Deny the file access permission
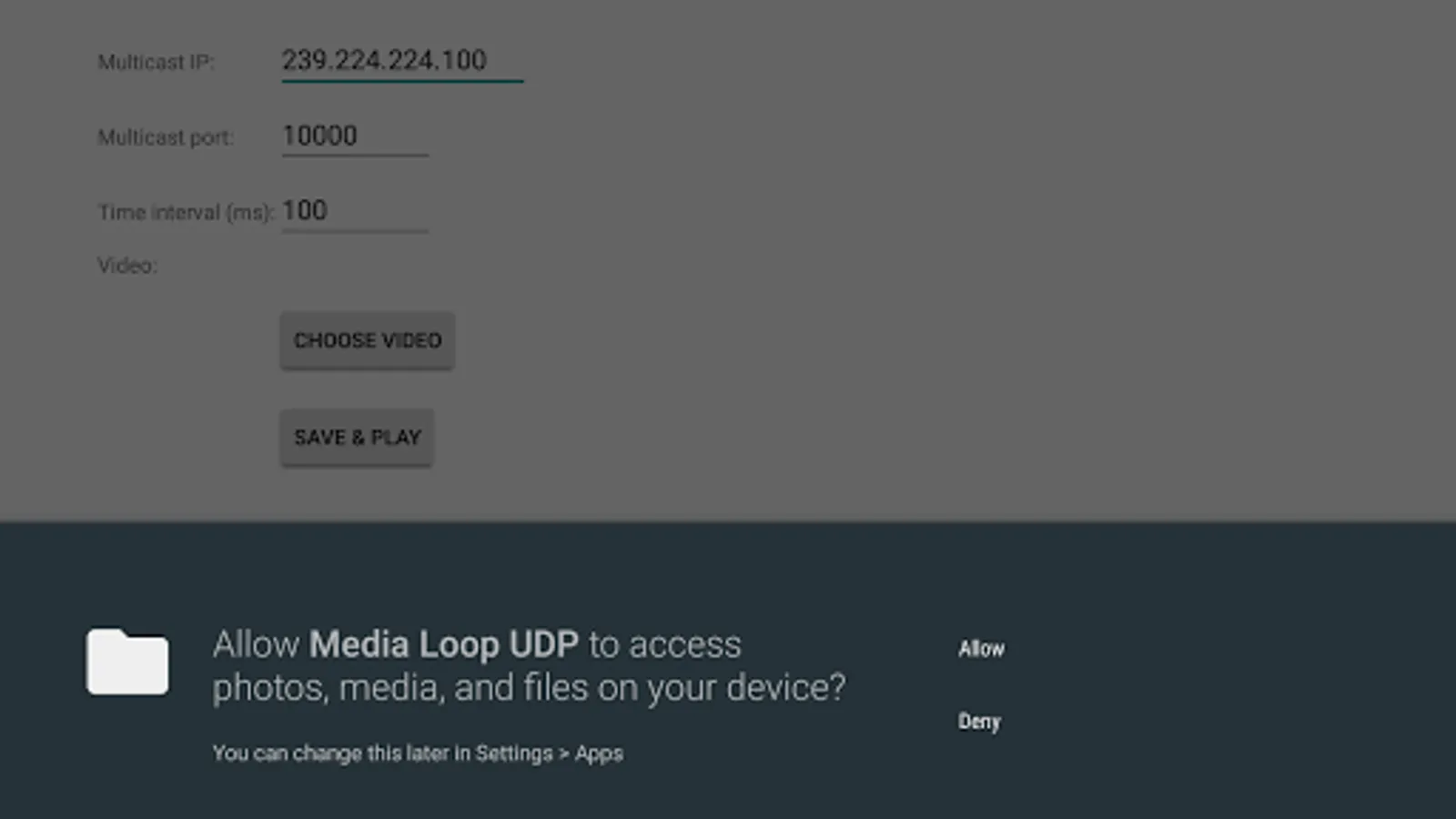The width and height of the screenshot is (1456, 819). pyautogui.click(x=979, y=722)
